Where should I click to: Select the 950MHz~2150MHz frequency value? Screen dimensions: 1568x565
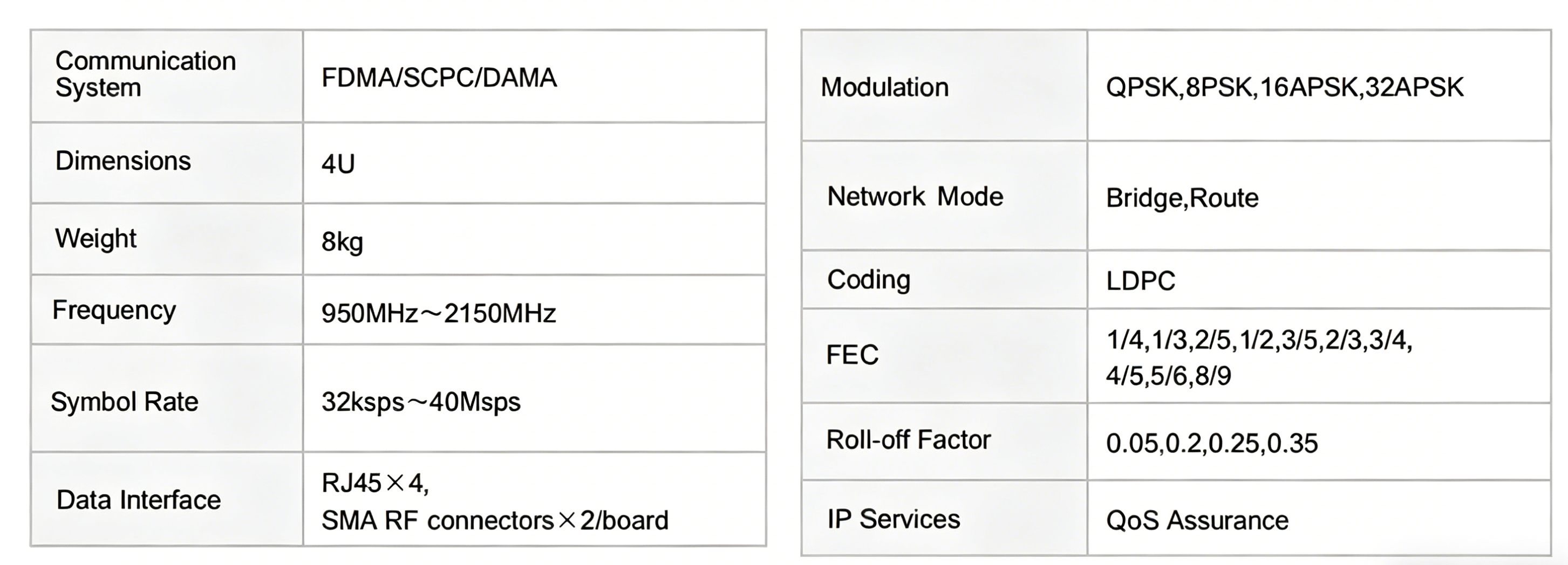[438, 314]
